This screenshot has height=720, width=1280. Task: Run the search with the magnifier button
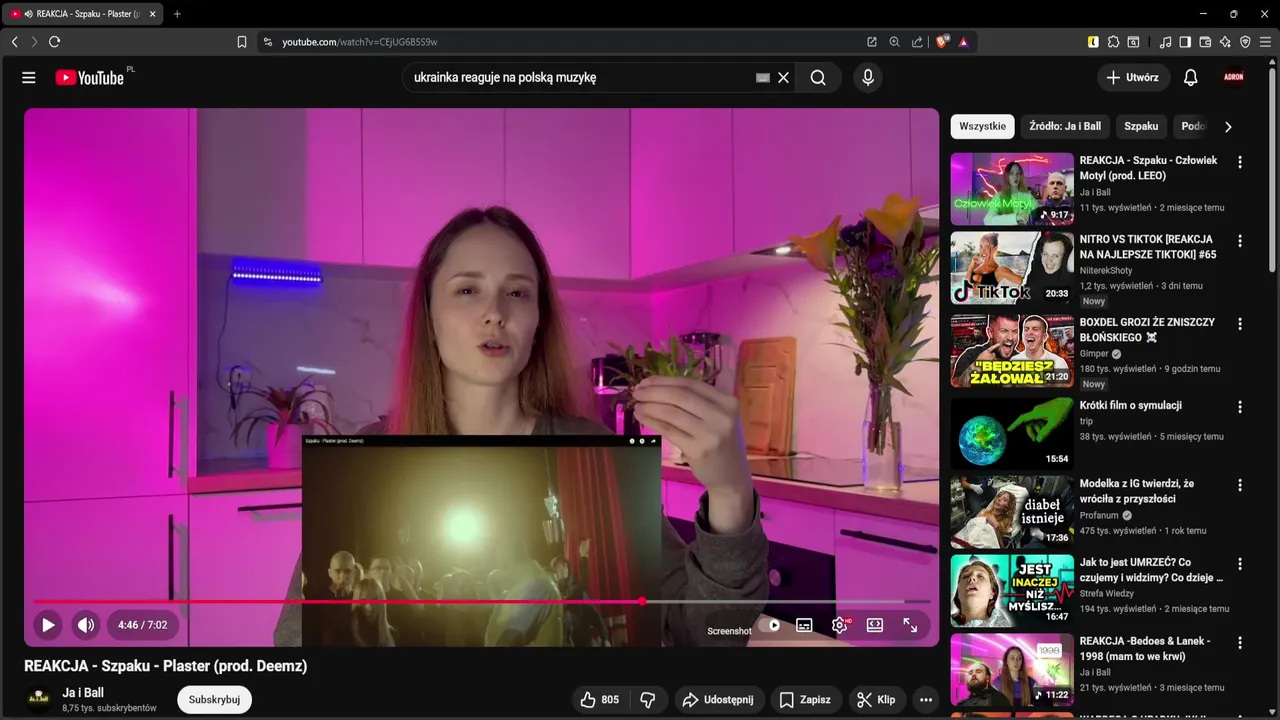click(818, 77)
